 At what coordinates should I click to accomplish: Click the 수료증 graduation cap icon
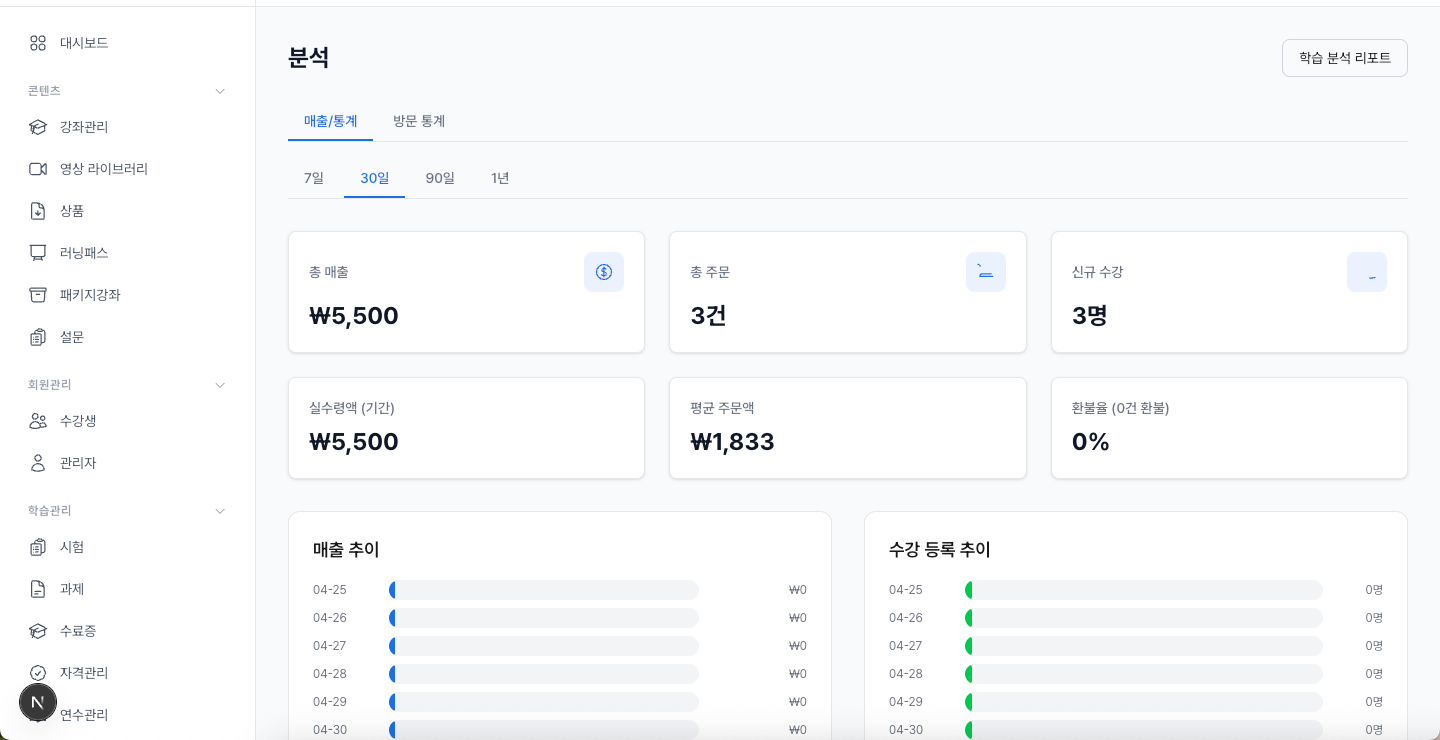tap(38, 631)
